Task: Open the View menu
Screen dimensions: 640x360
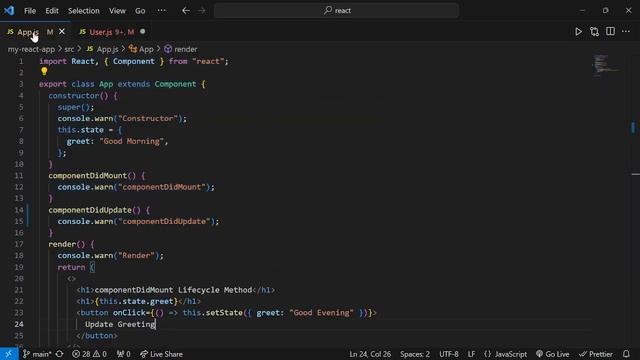Action: tap(117, 11)
